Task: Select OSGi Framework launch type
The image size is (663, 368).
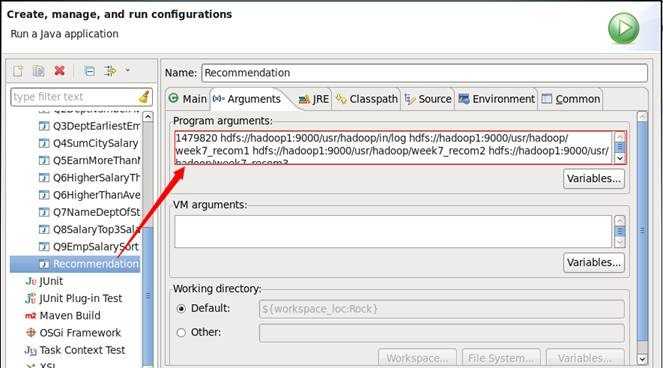Action: [73, 333]
